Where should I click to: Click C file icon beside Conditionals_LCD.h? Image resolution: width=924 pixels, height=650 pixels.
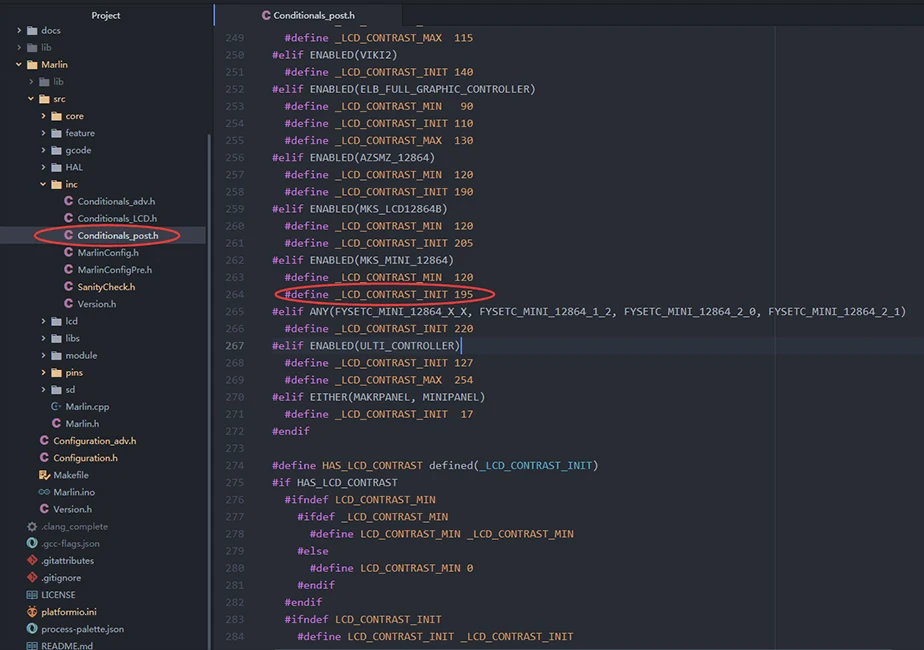coord(68,218)
